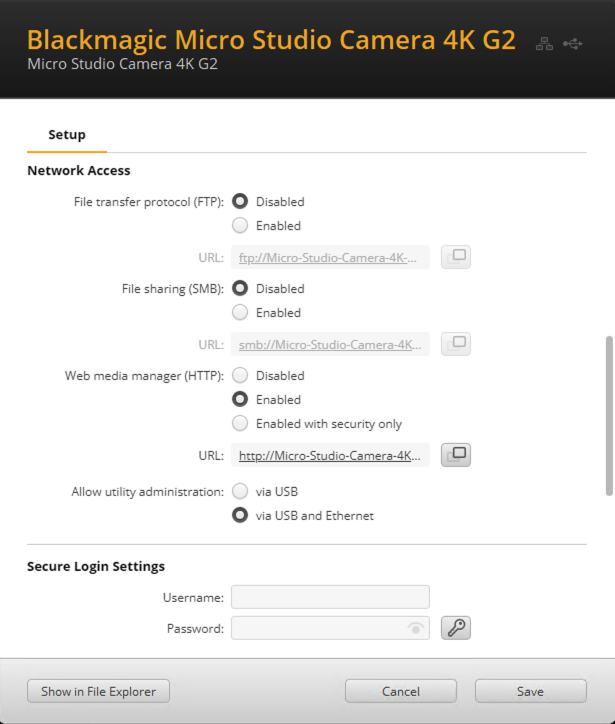Image resolution: width=615 pixels, height=724 pixels.
Task: Click the vertical scrollbar thumb
Action: point(609,416)
